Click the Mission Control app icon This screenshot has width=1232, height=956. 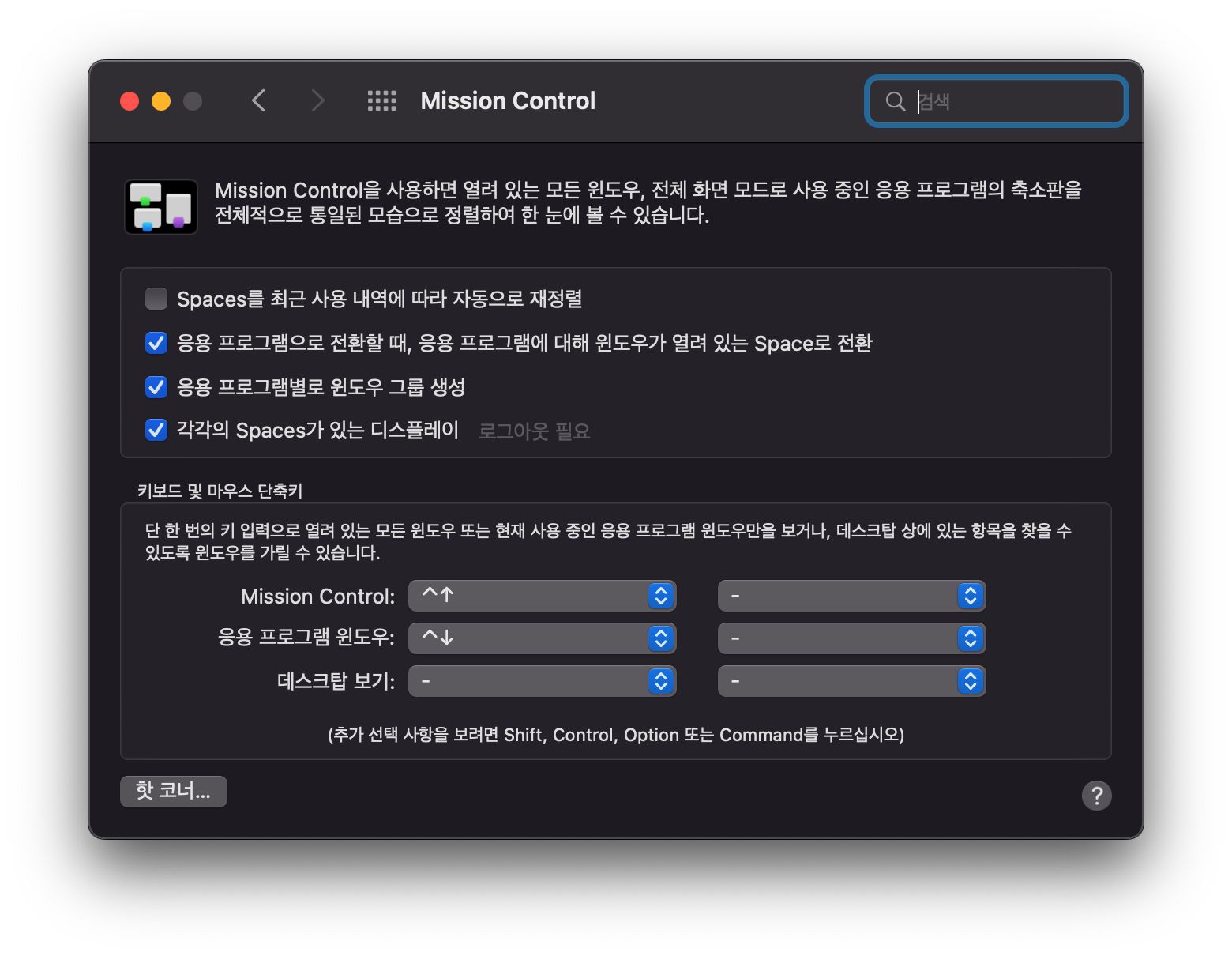[161, 207]
